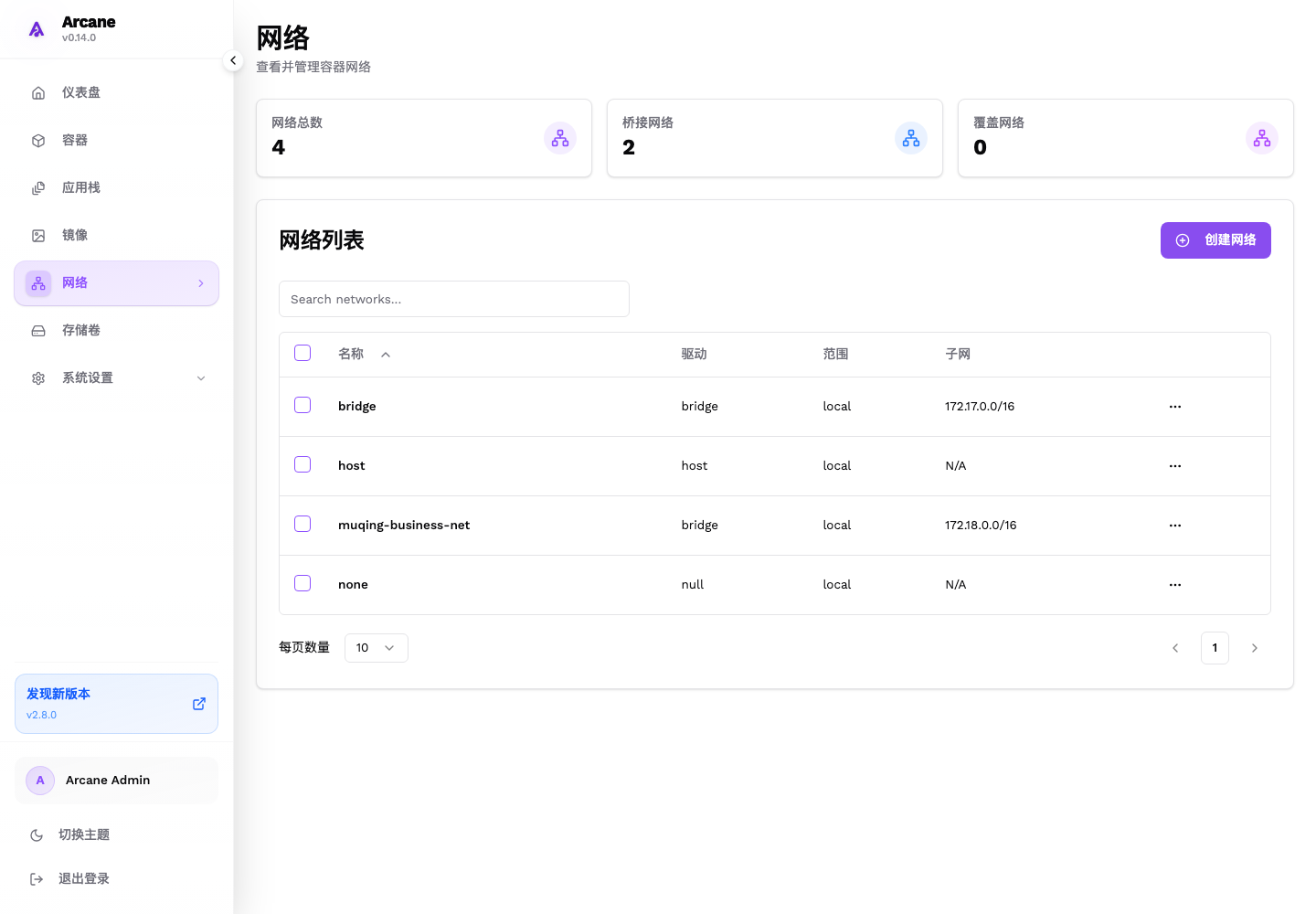
Task: Open the 每页数量 page size dropdown
Action: [x=377, y=648]
